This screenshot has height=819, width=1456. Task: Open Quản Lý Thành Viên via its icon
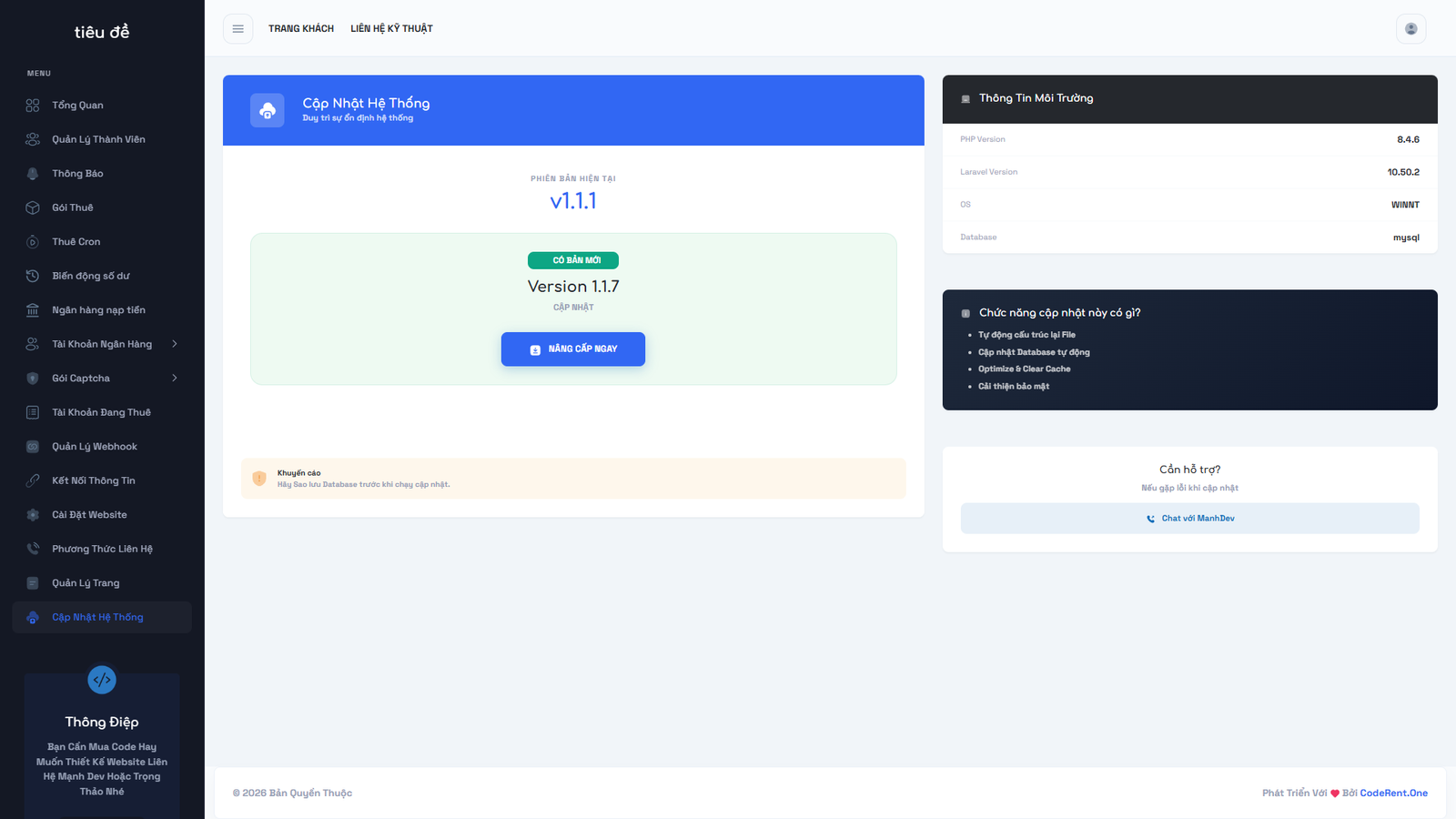32,138
